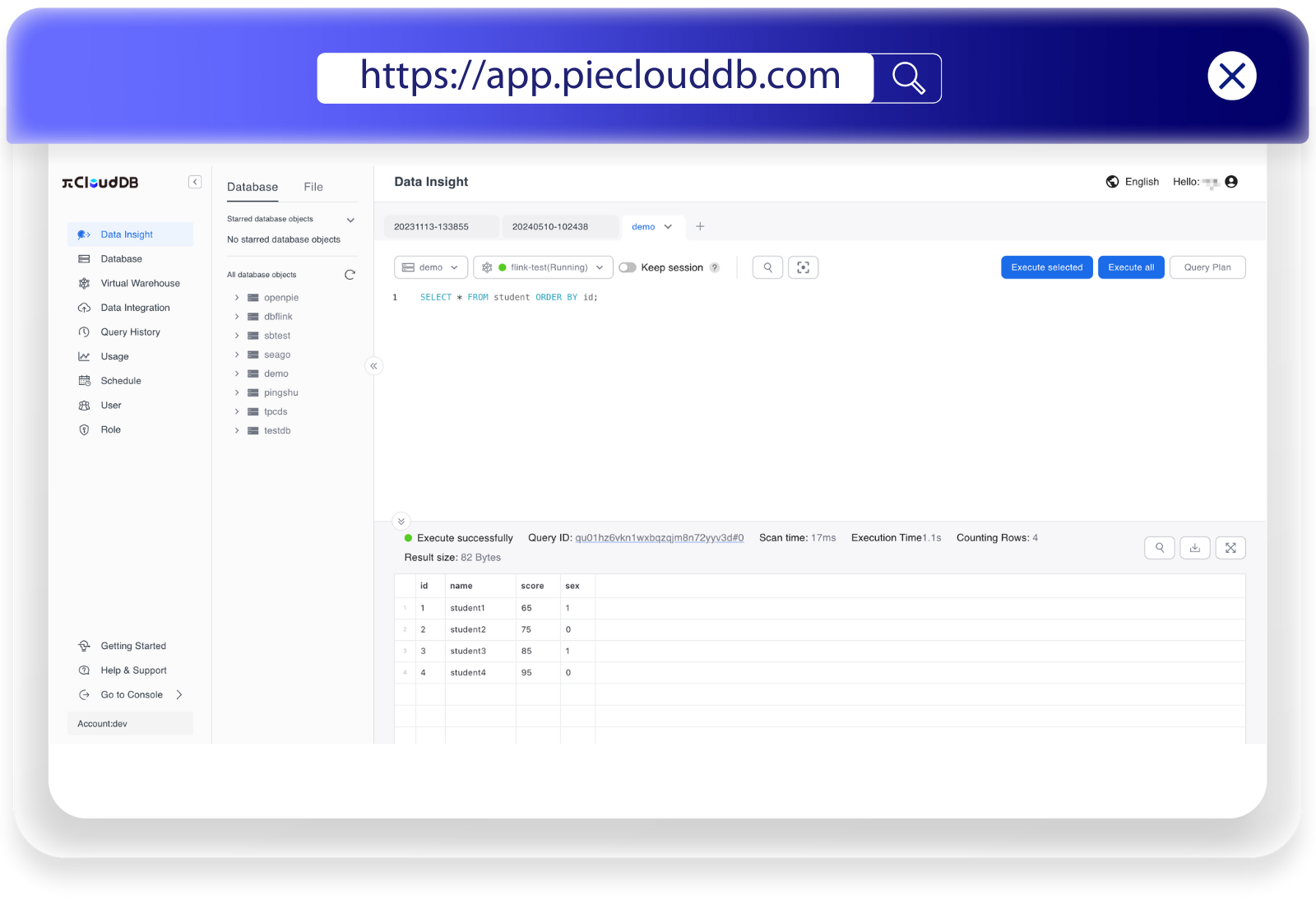
Task: Click Keep session help icon
Action: coord(715,267)
